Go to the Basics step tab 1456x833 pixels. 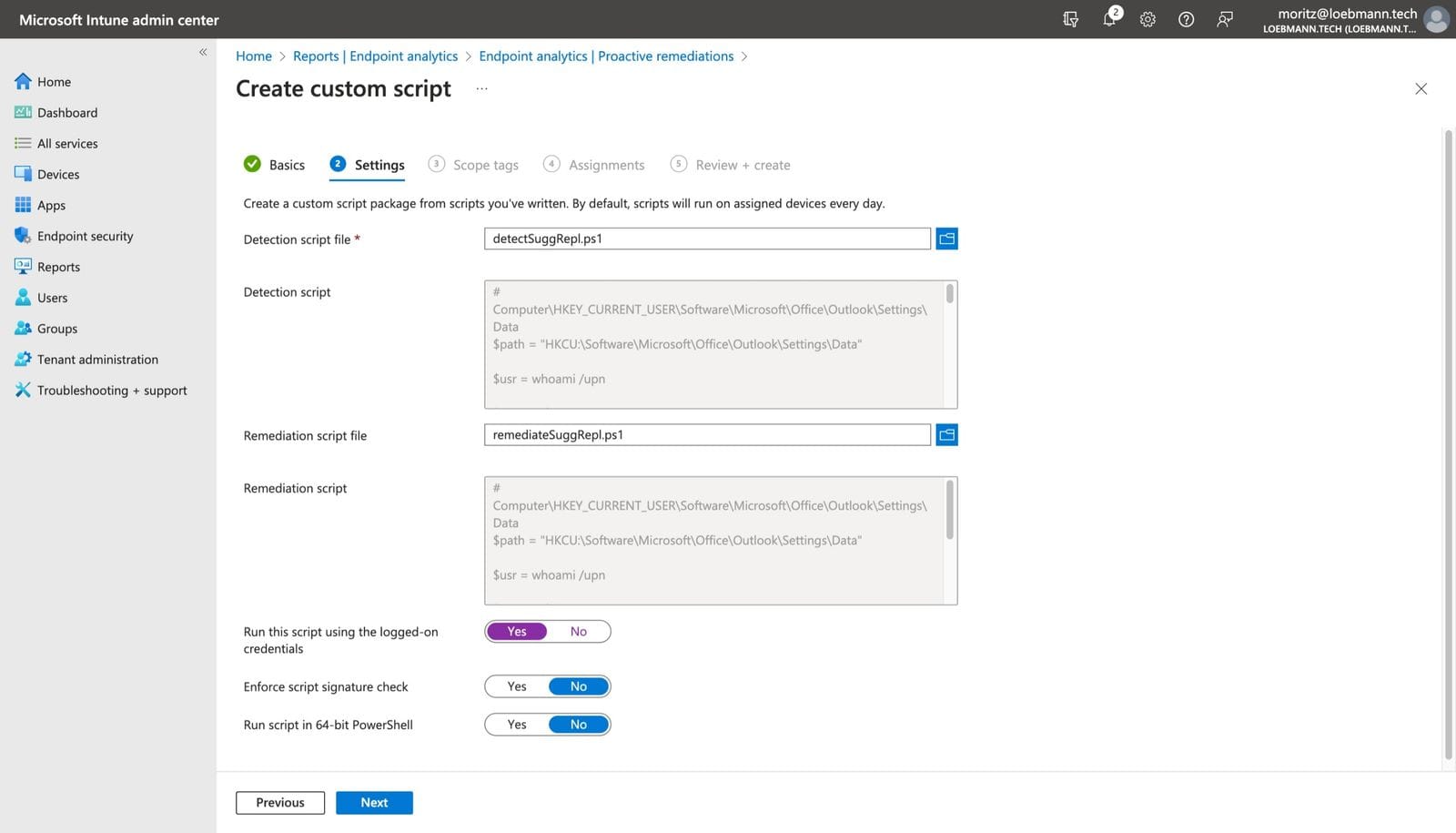point(275,165)
